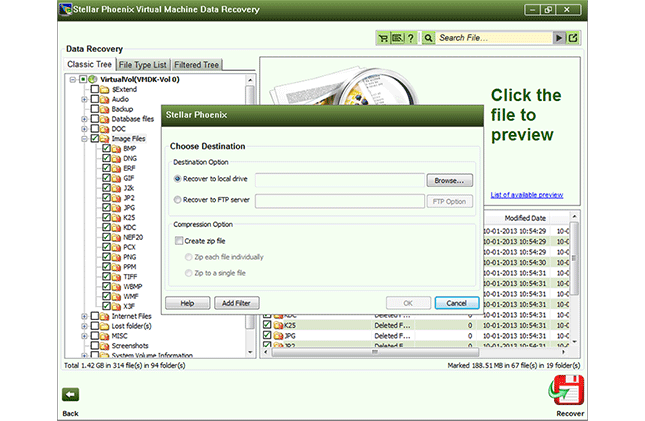
Task: Click in the Search File field
Action: coord(494,38)
